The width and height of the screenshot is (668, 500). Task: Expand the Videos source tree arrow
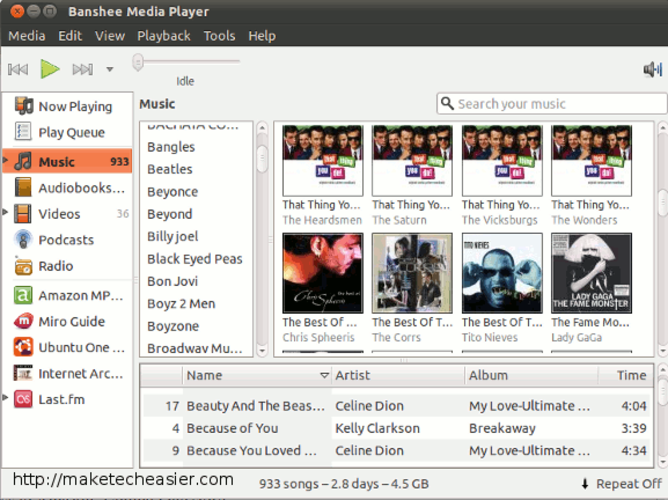pyautogui.click(x=5, y=212)
